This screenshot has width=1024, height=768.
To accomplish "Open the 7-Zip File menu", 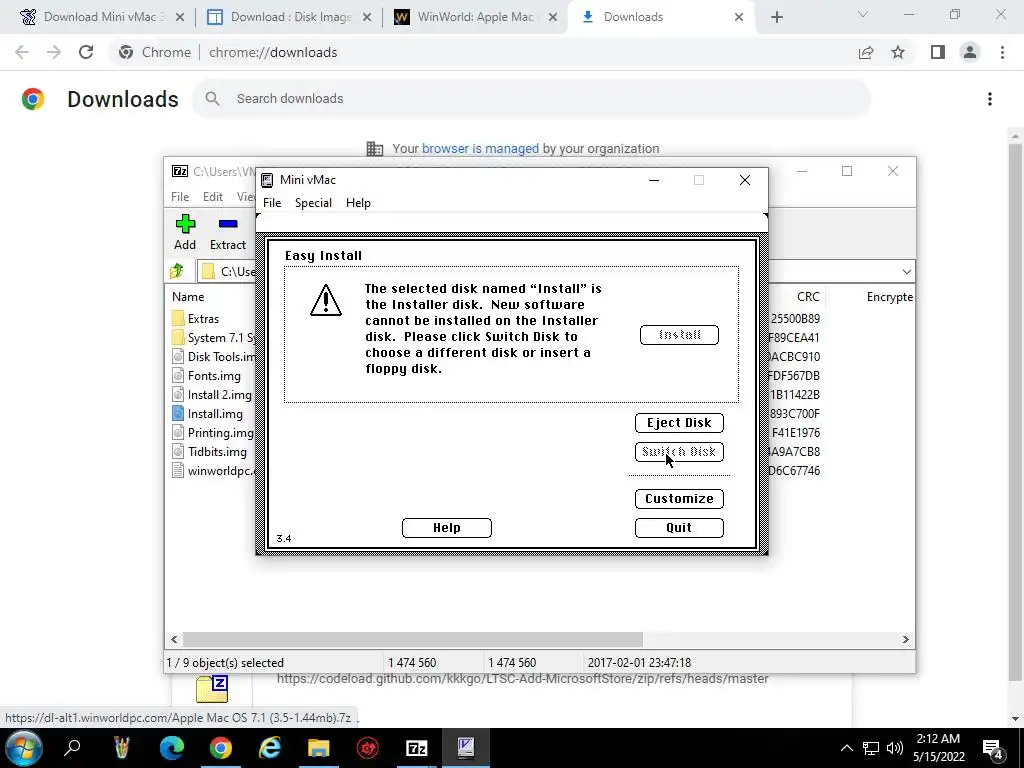I will pyautogui.click(x=180, y=197).
